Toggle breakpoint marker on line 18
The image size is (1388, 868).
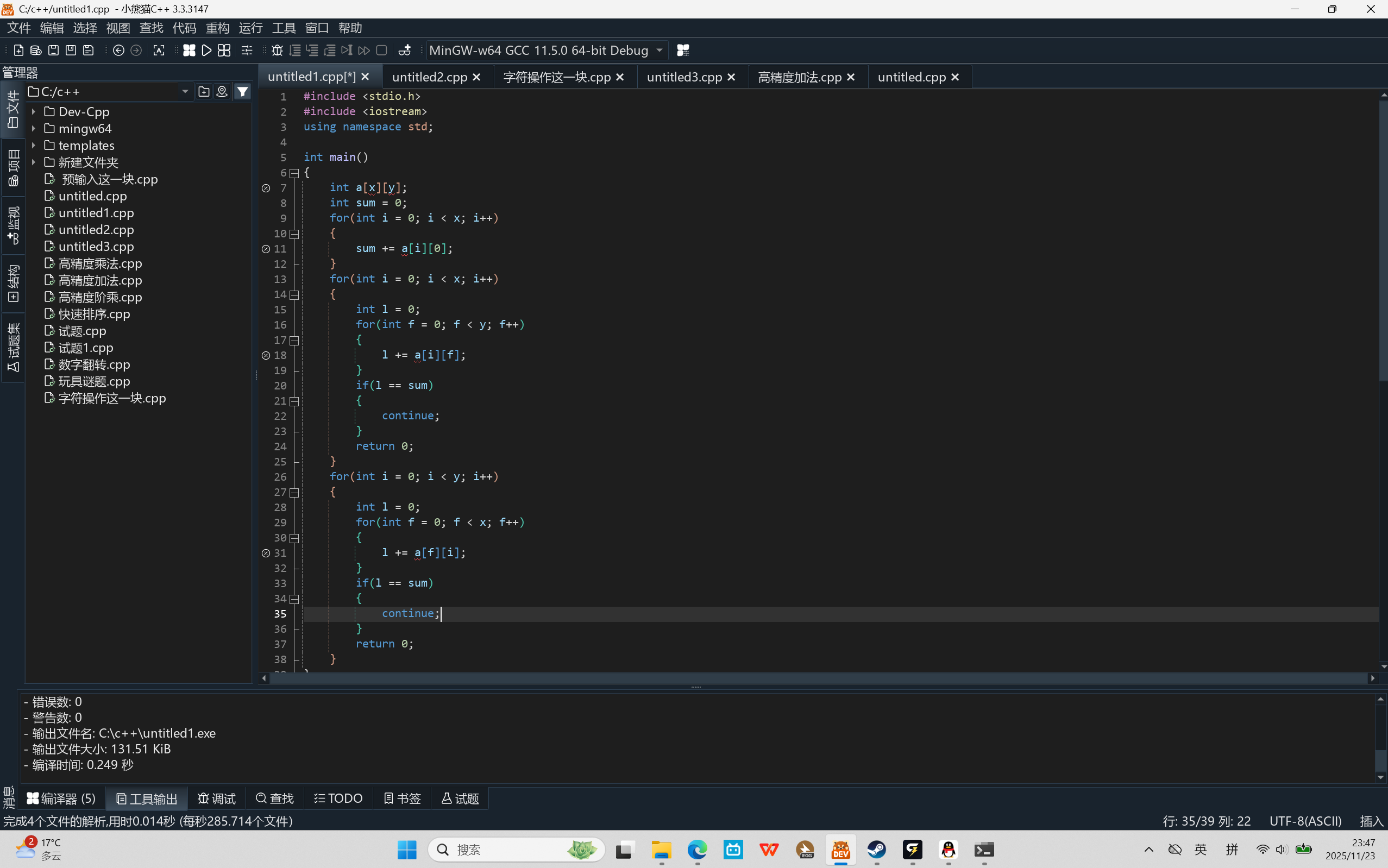(x=266, y=355)
